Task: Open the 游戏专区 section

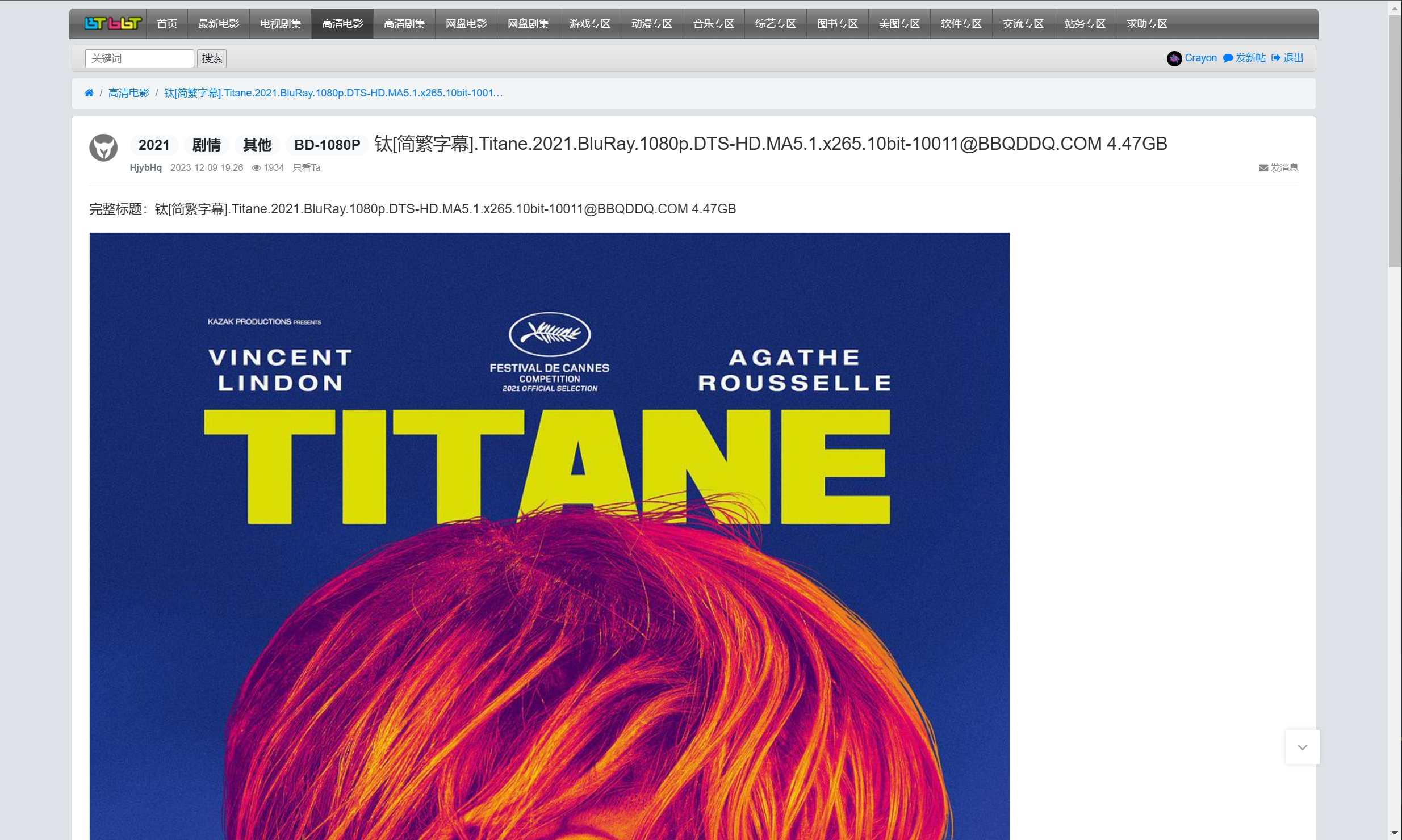Action: (x=590, y=24)
